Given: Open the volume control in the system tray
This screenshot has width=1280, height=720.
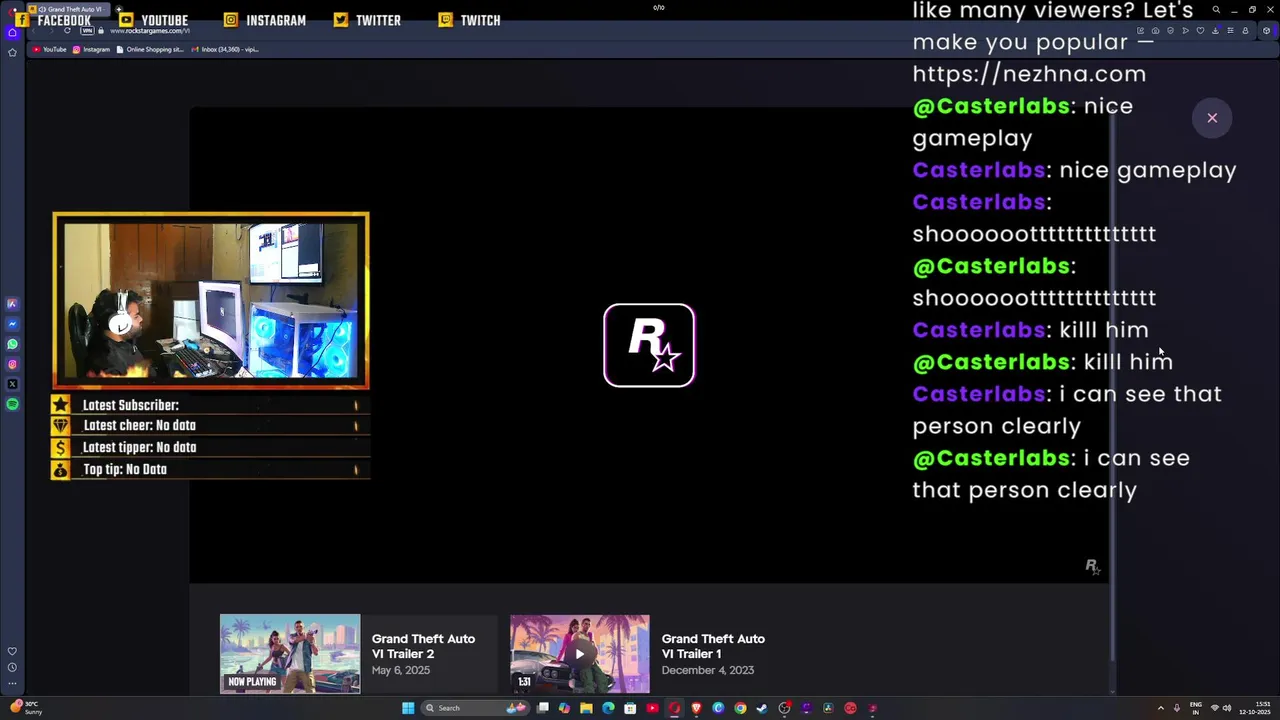Looking at the screenshot, I should (1227, 708).
